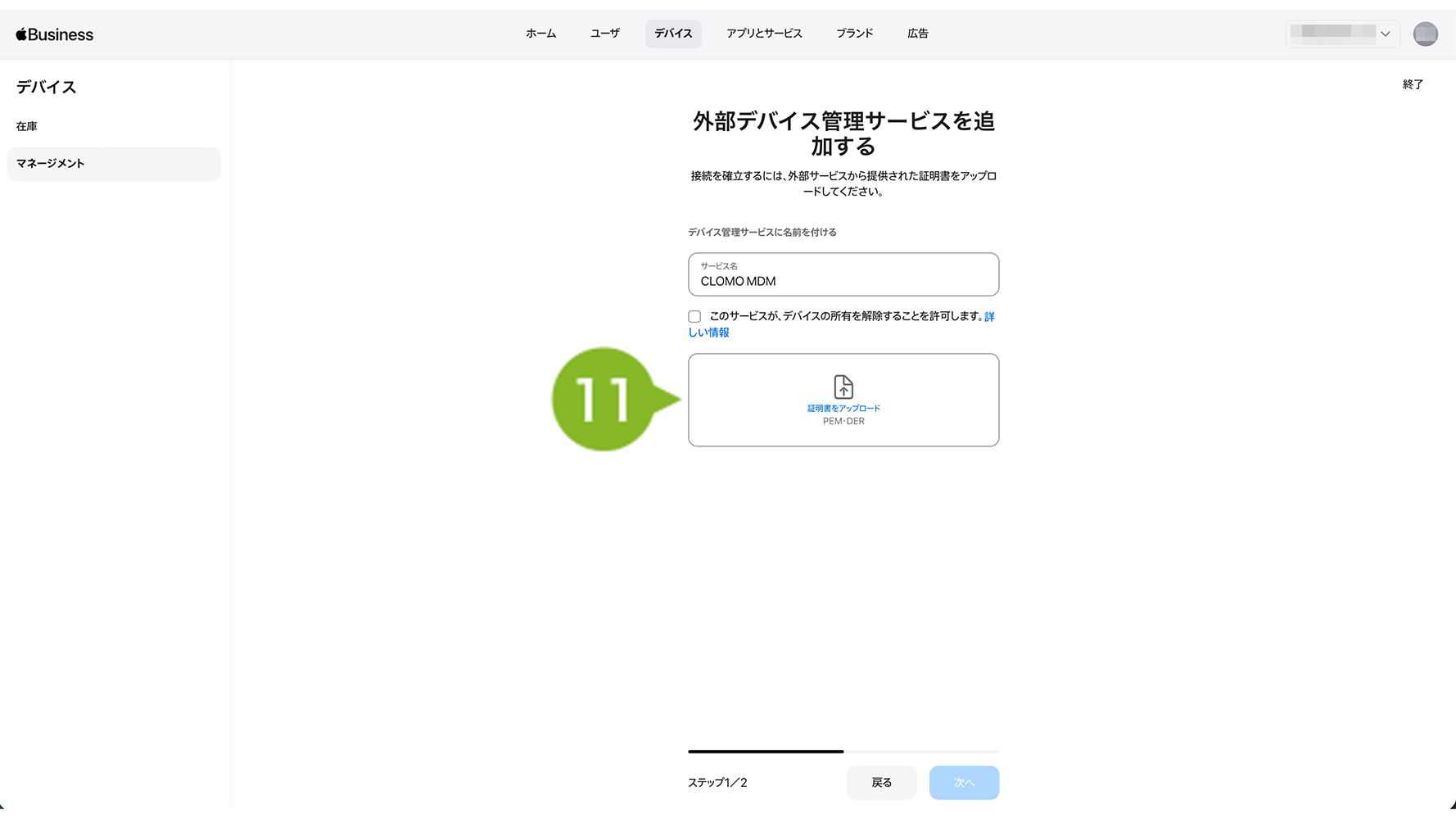Viewport: 1456px width, 819px height.
Task: Select マネージメント in the sidebar
Action: tap(51, 164)
